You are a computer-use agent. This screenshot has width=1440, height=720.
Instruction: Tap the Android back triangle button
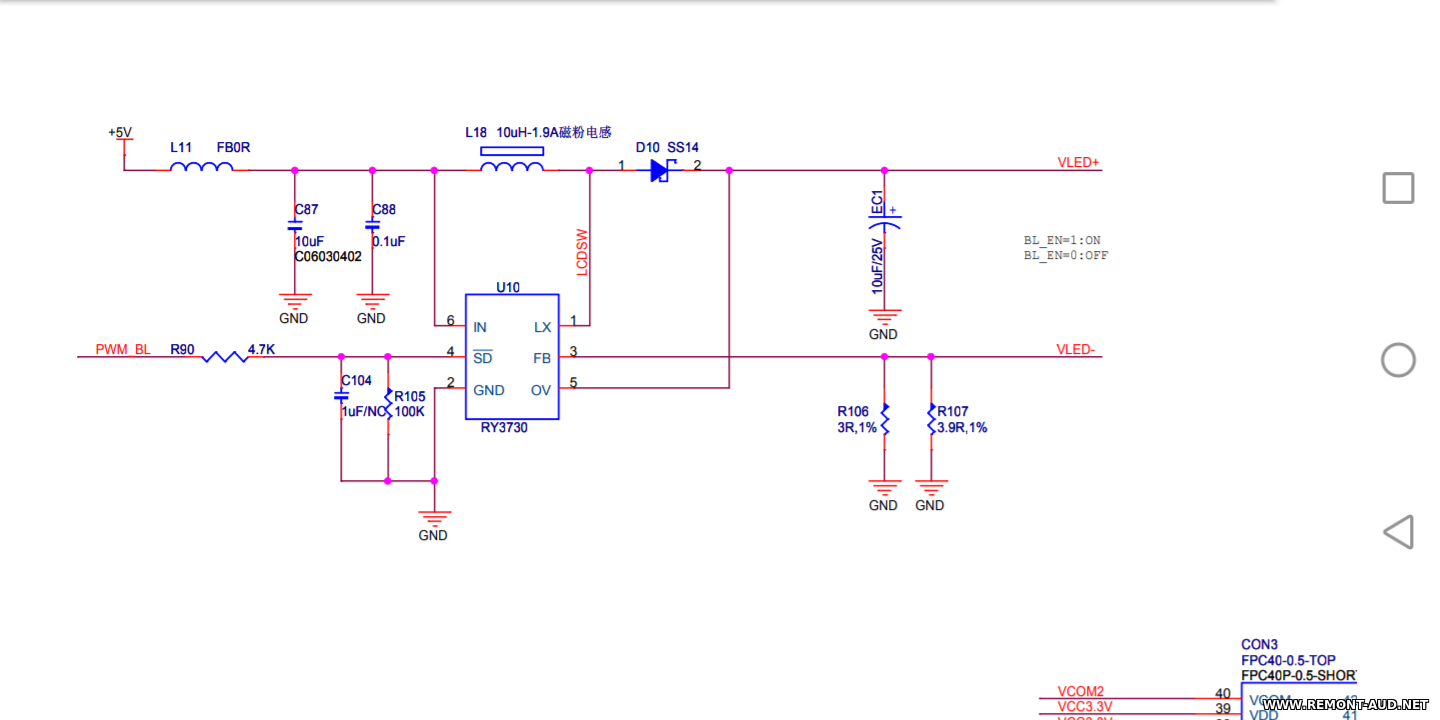point(1398,532)
